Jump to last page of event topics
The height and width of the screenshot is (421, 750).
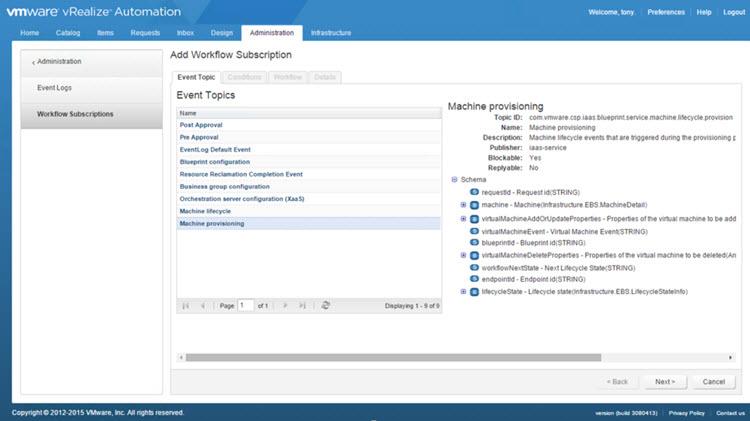point(302,305)
